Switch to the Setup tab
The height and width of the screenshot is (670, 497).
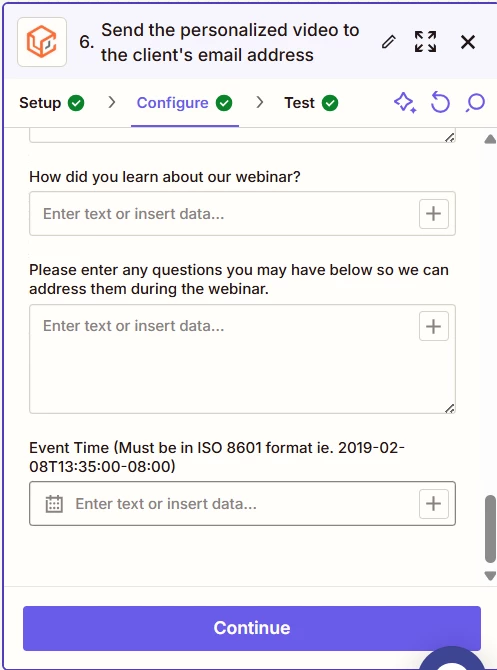(52, 103)
